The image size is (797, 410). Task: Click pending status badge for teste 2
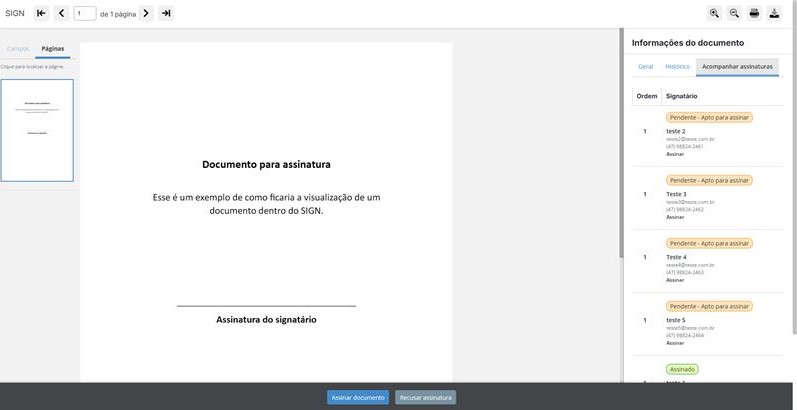coord(709,117)
